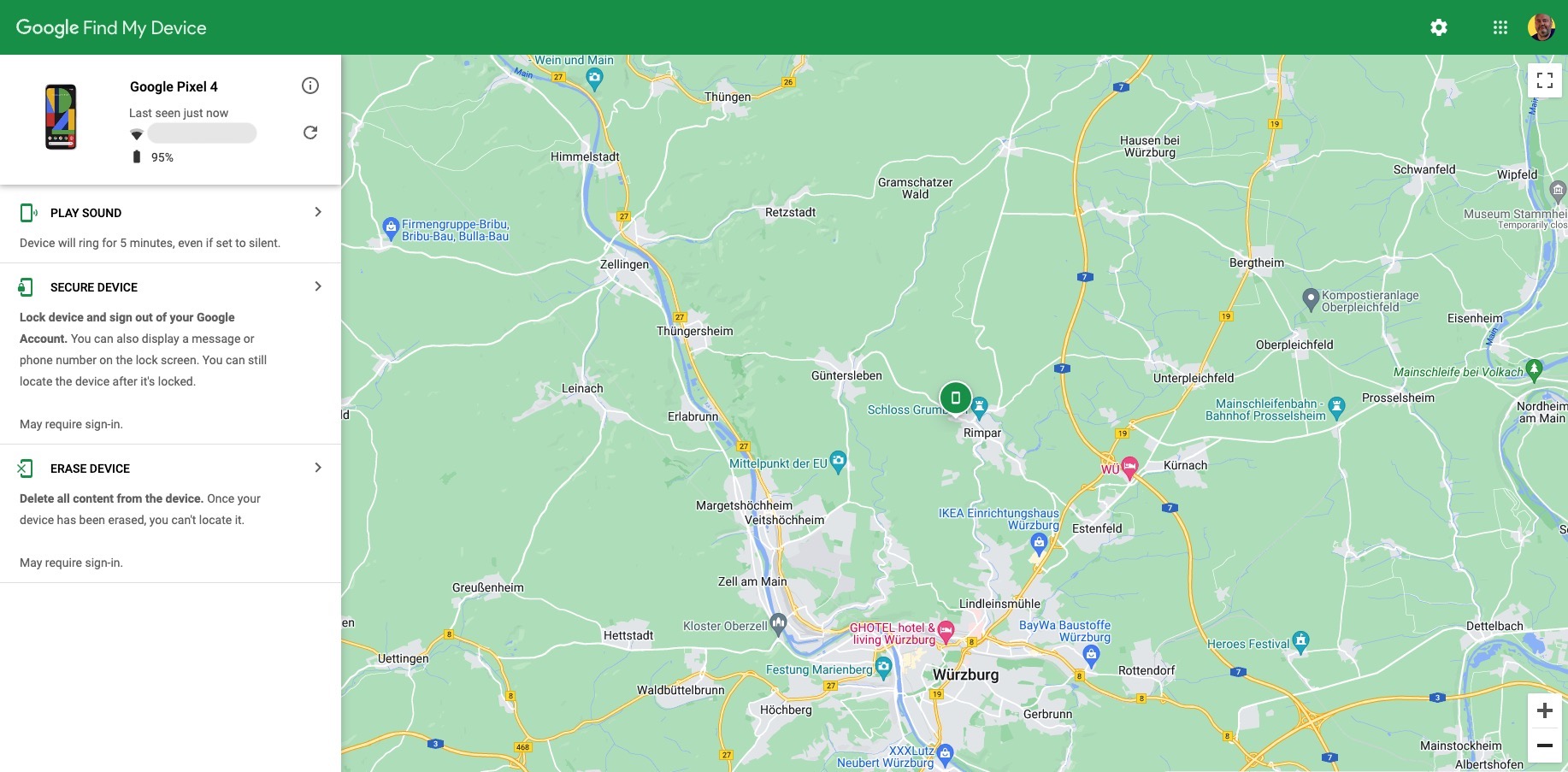Screen dimensions: 1568x772
Task: Click the Google Find My Device logo
Action: tap(111, 27)
